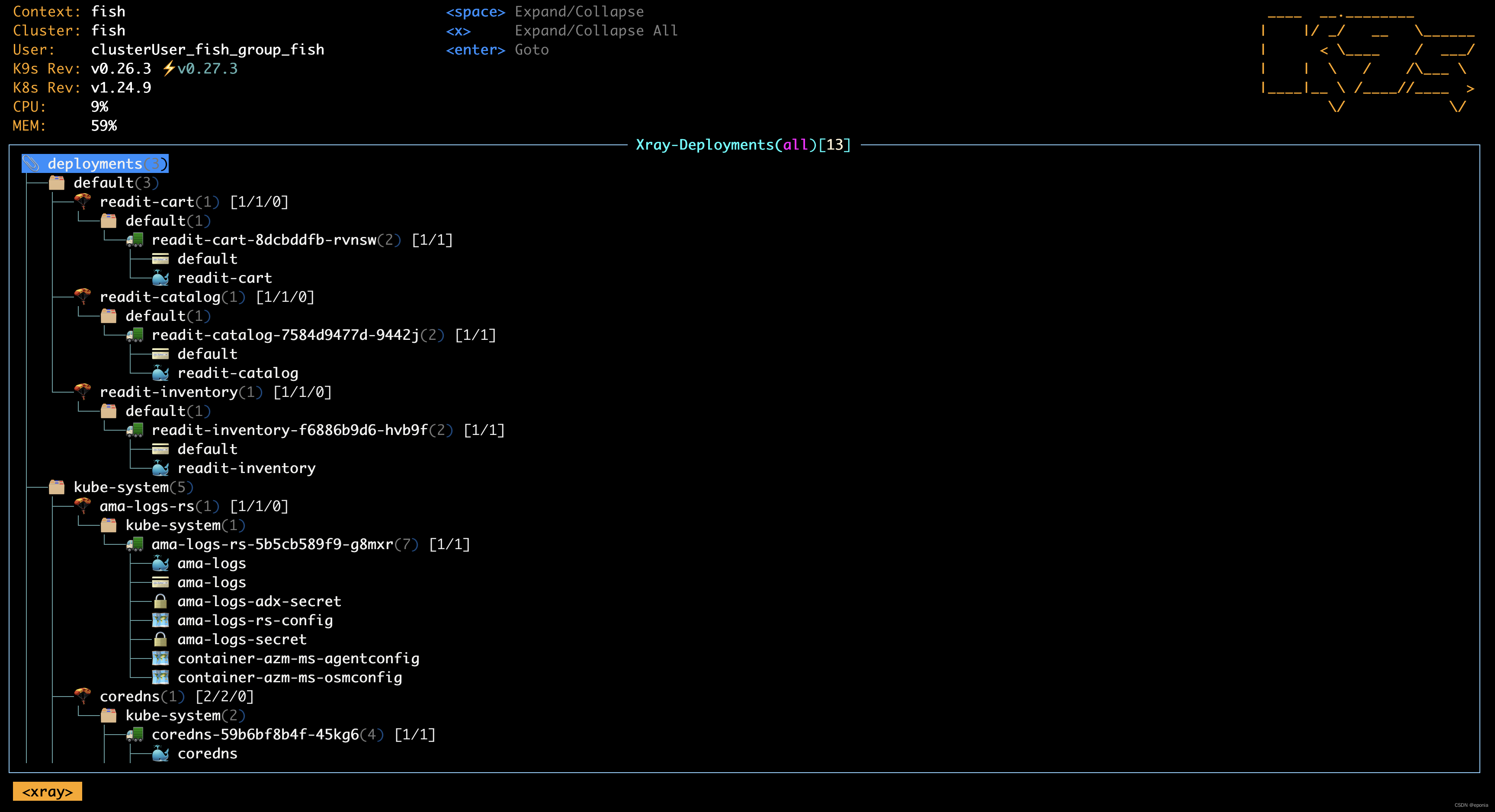Viewport: 1495px width, 812px height.
Task: Click the <enter> Goto shortcut hint
Action: click(x=497, y=49)
